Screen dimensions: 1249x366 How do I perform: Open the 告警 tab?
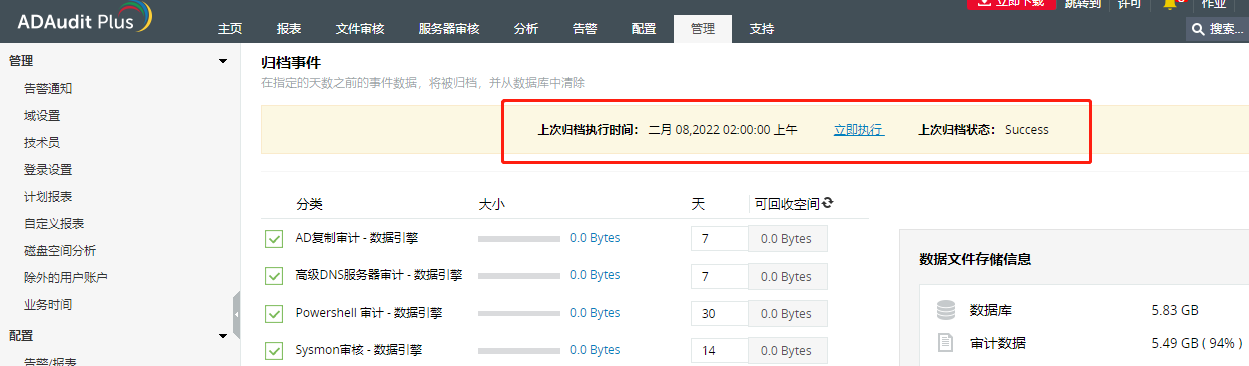[585, 29]
